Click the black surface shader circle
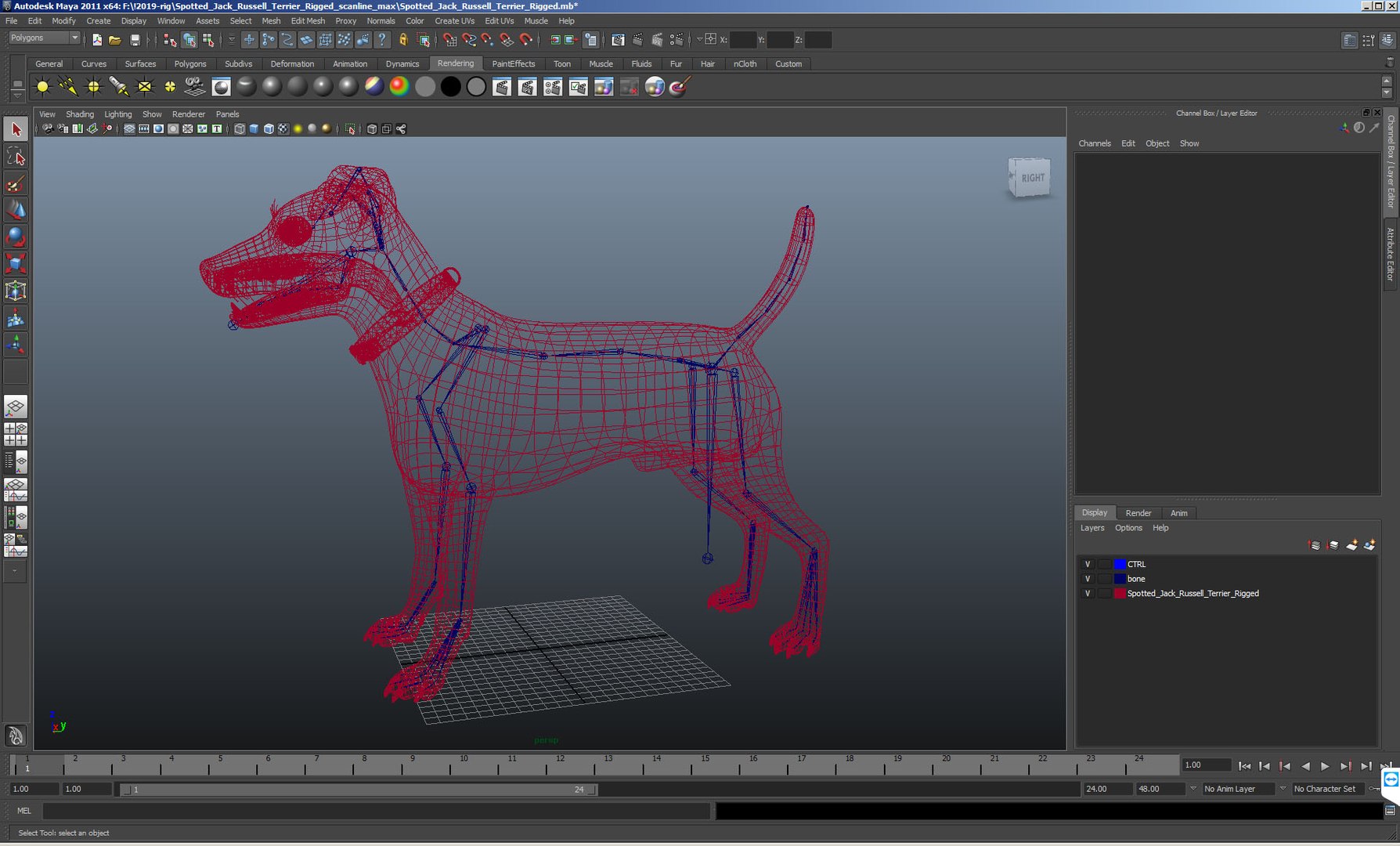The height and width of the screenshot is (846, 1400). [450, 87]
